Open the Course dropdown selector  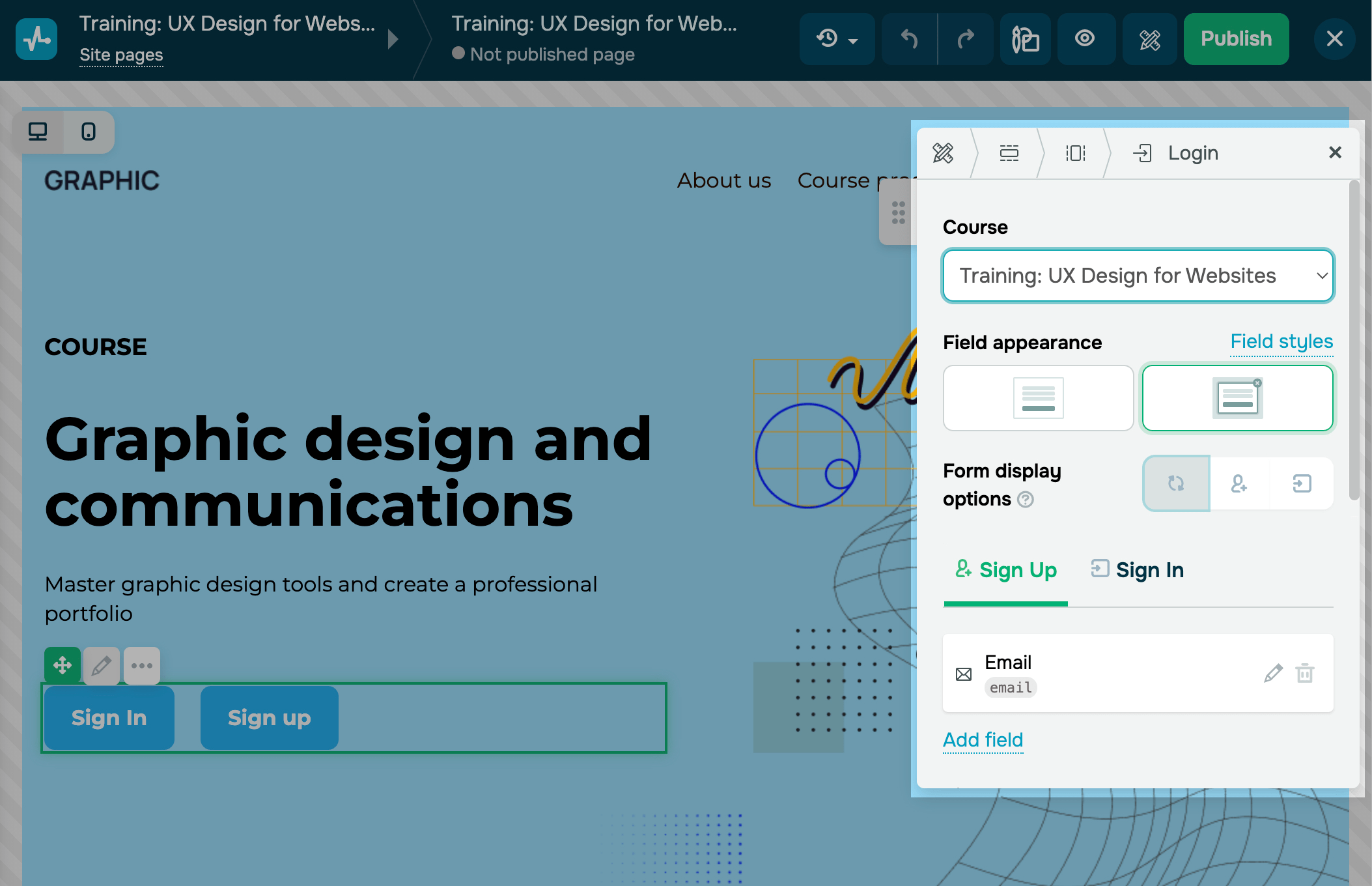[x=1138, y=276]
